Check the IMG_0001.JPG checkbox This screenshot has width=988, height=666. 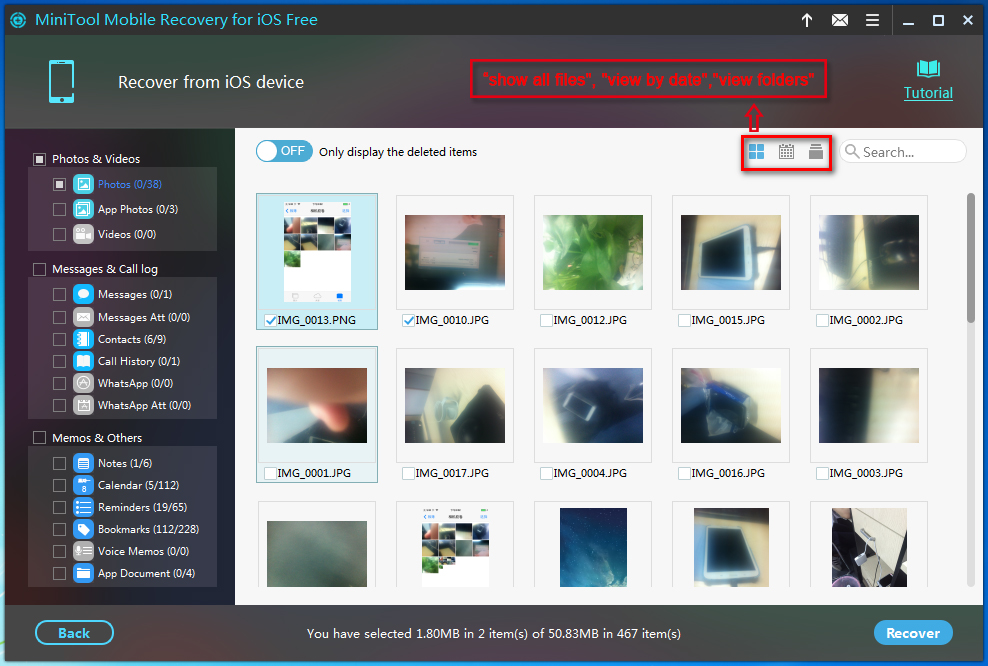point(270,473)
